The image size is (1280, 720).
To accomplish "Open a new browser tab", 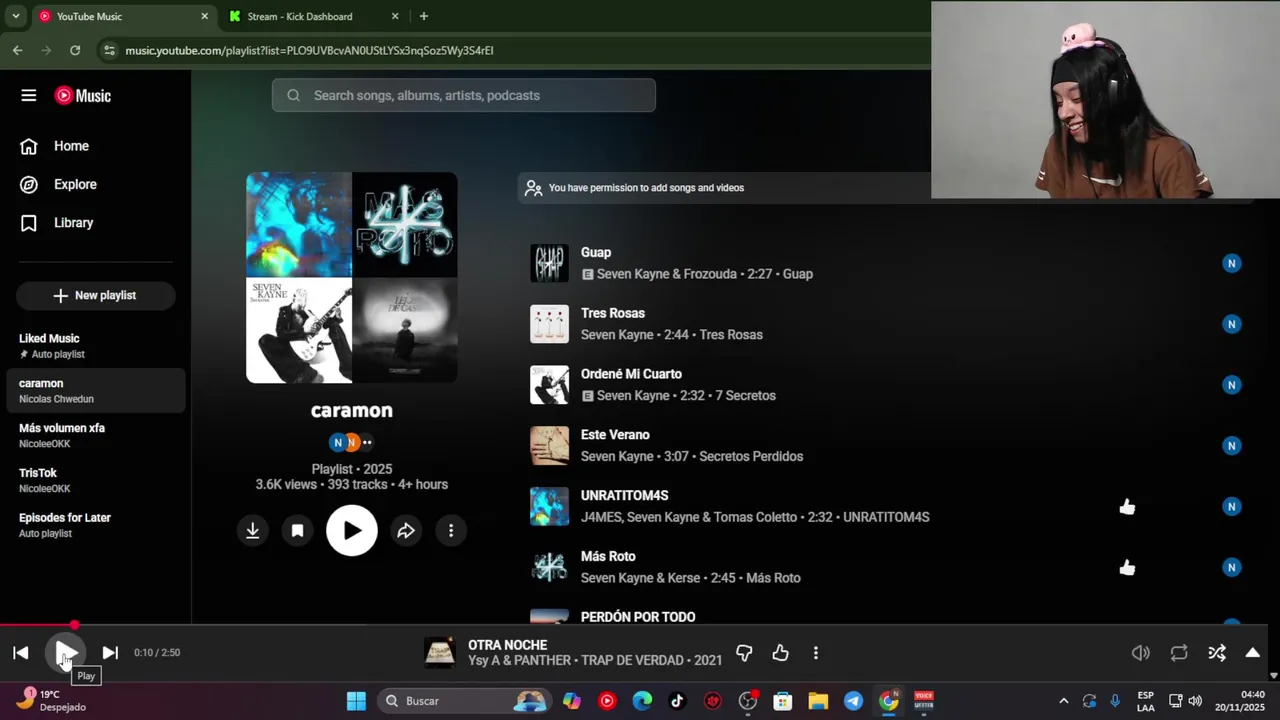I will coord(424,16).
